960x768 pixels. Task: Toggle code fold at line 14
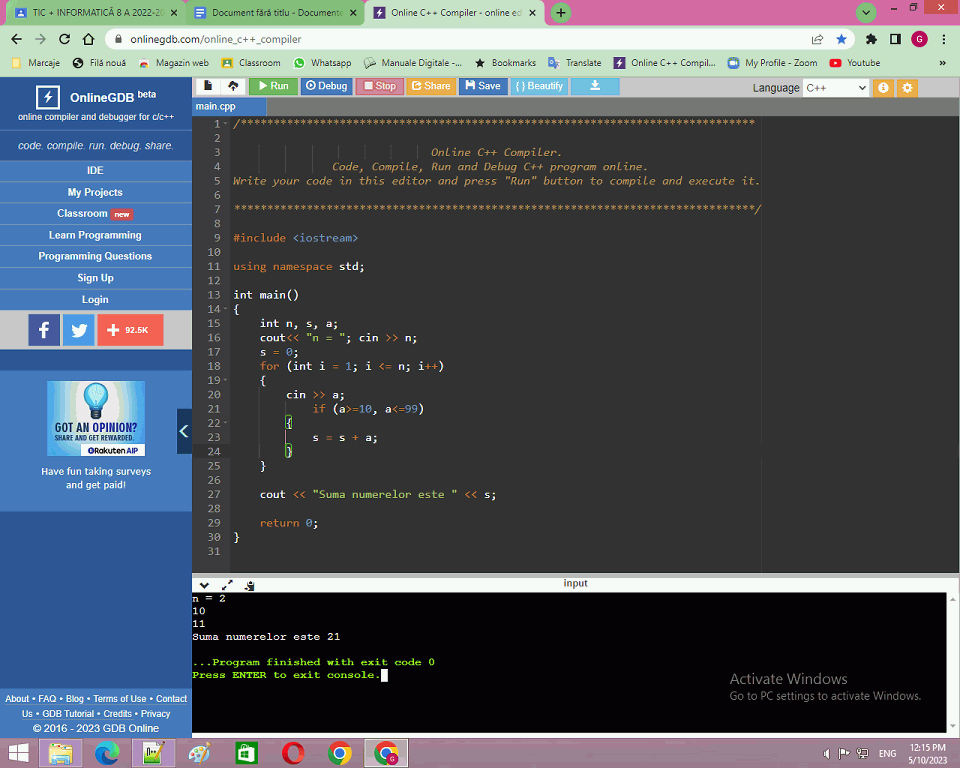tap(226, 310)
